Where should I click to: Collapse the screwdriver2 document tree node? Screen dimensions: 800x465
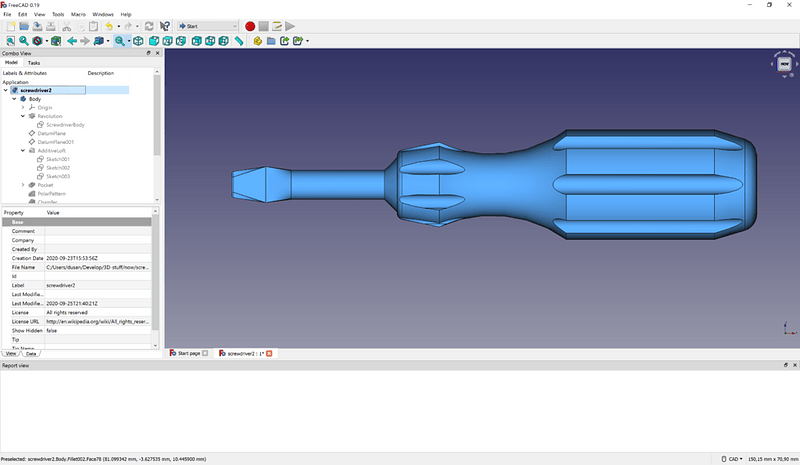6,90
